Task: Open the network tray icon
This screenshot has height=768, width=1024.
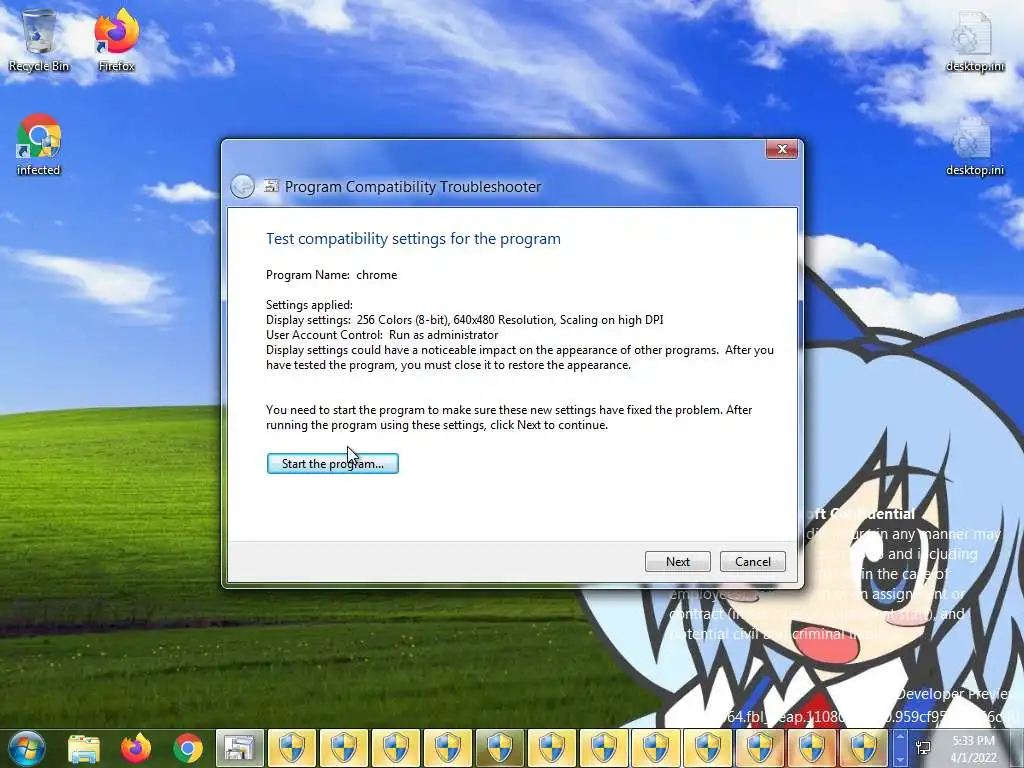Action: [x=923, y=748]
